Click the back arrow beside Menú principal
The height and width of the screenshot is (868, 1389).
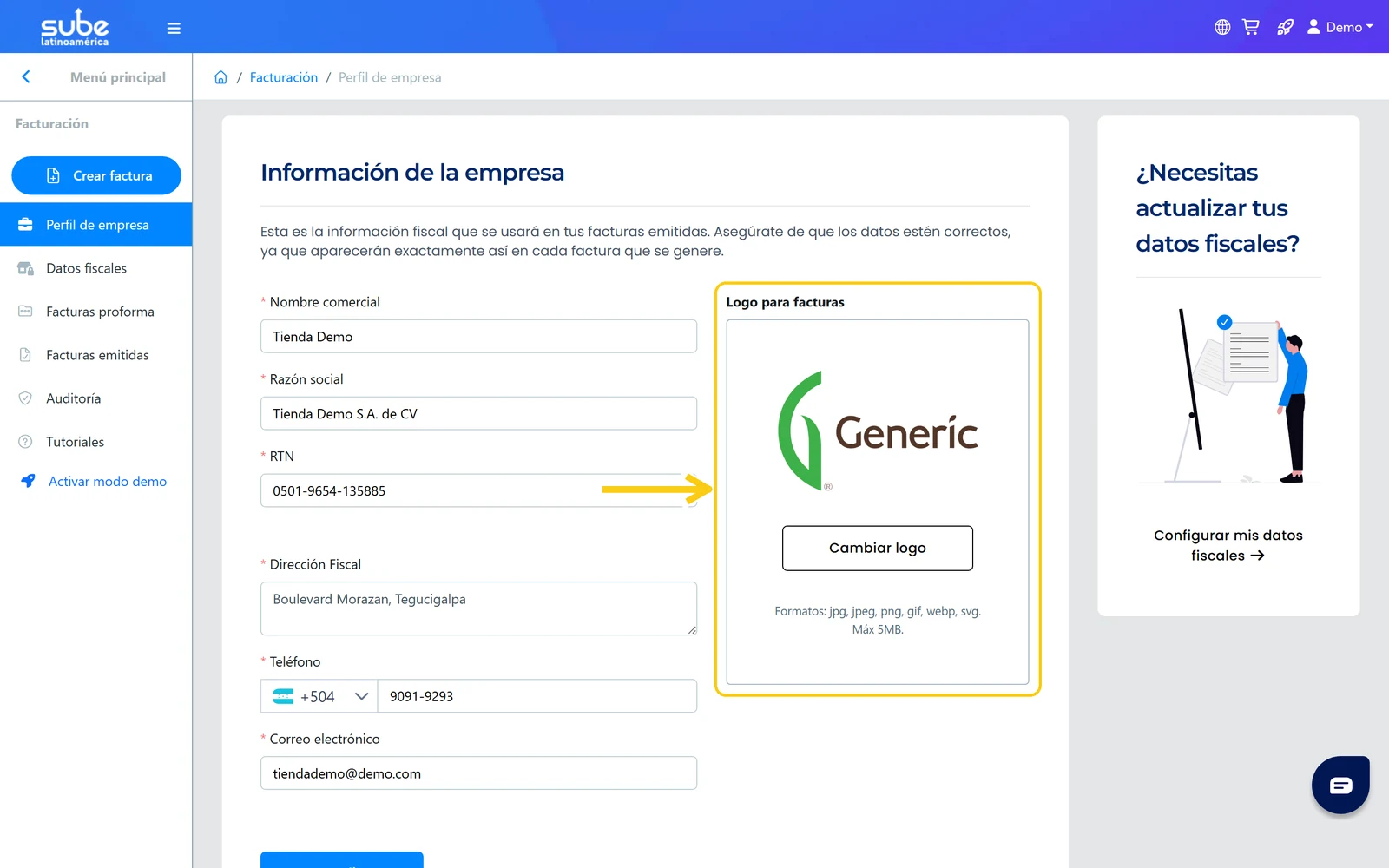26,76
